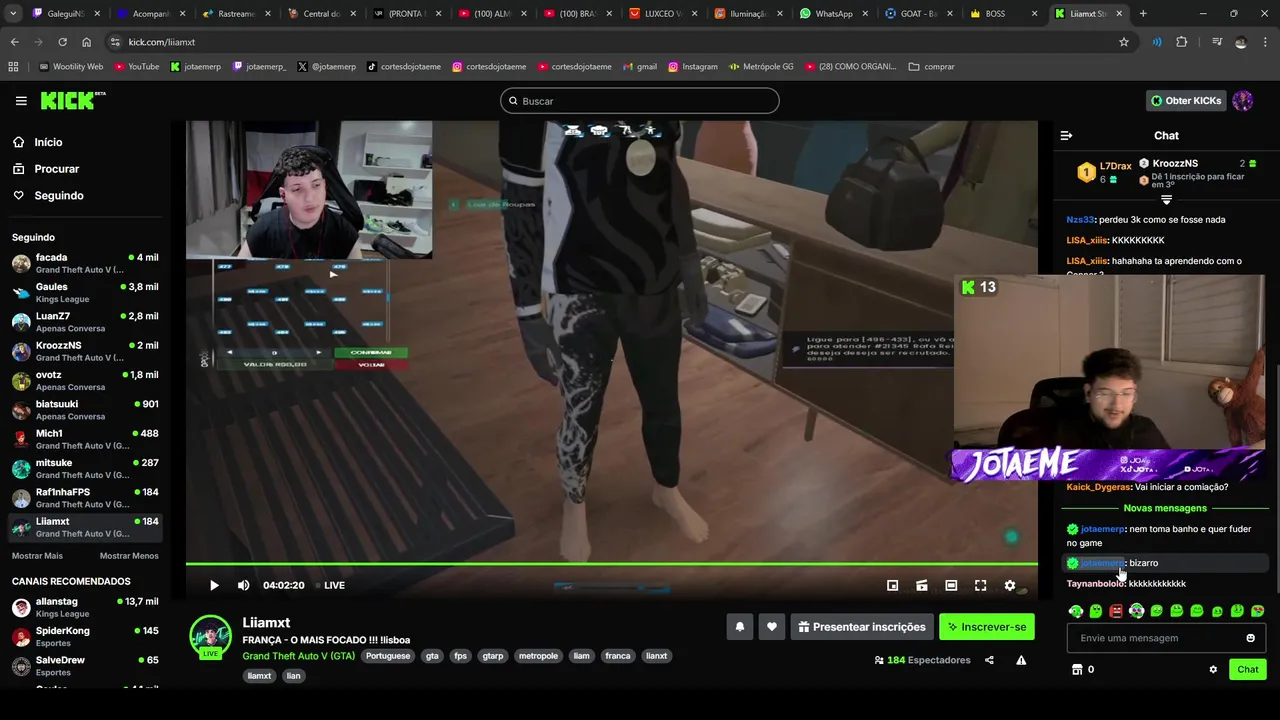
Task: Send message with Chat button
Action: click(x=1248, y=670)
